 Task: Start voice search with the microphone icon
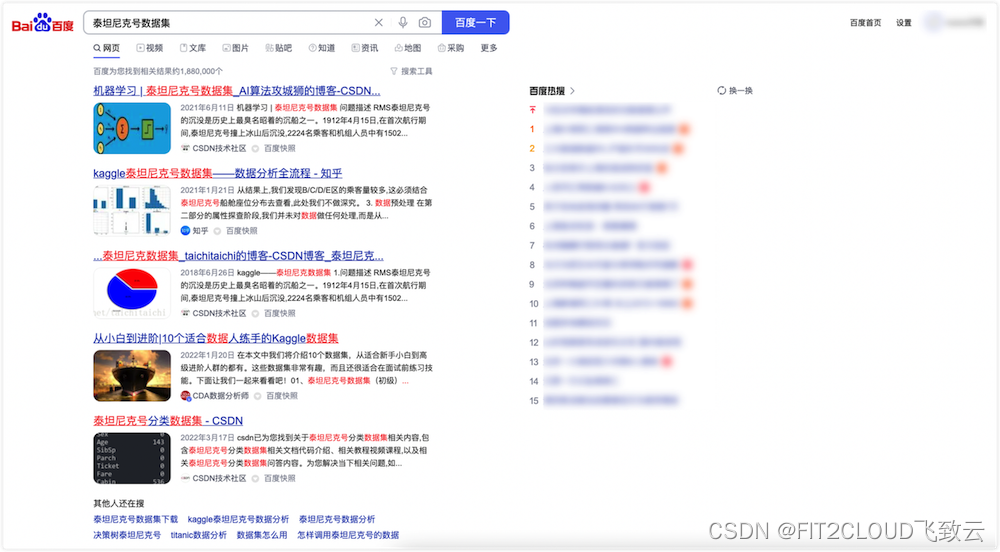pyautogui.click(x=403, y=23)
